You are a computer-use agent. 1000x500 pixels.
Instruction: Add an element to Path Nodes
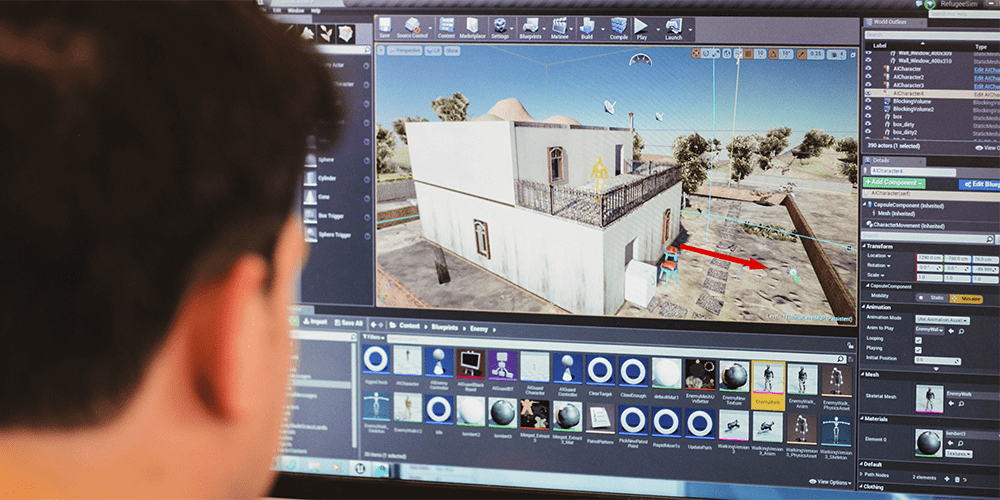tap(947, 480)
